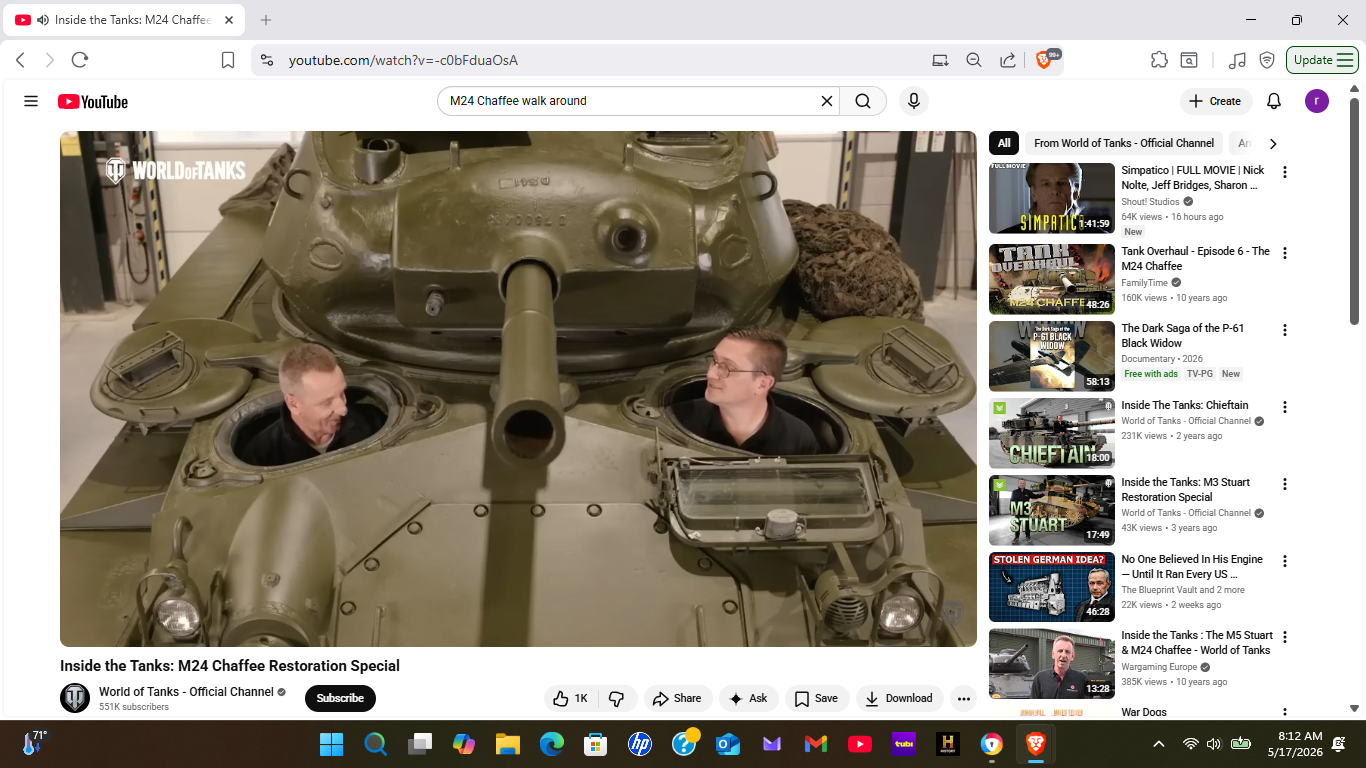Open 'The Dark Saga of the P-61 Black Widow' title
The width and height of the screenshot is (1366, 768).
1183,335
